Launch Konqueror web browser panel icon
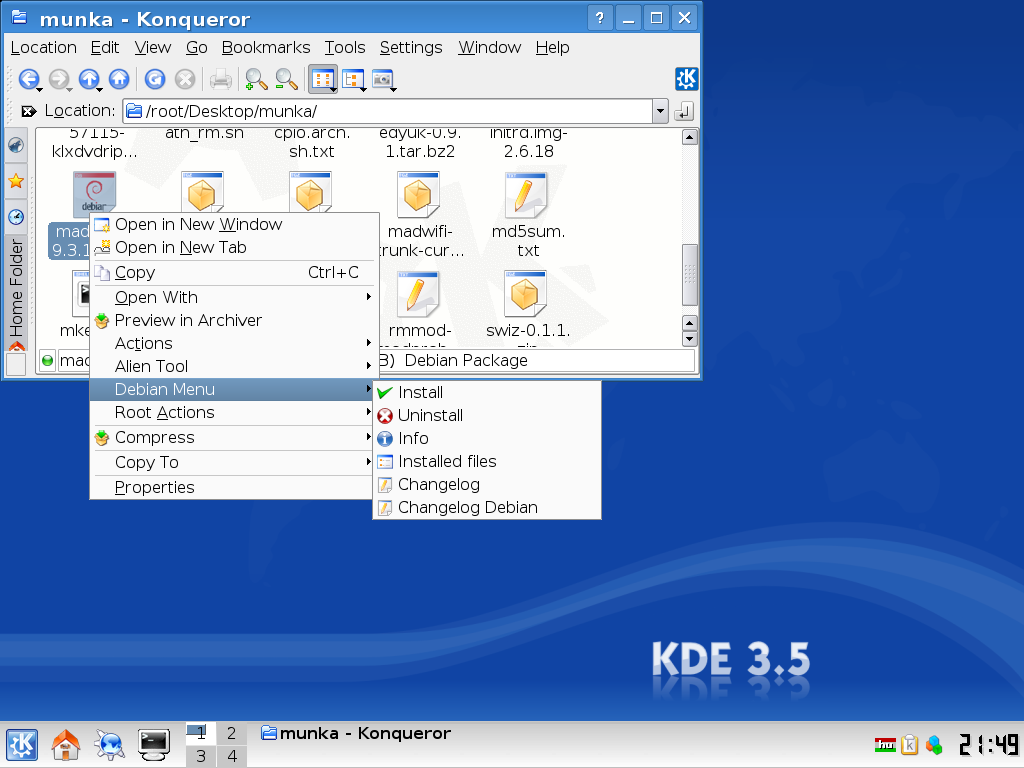This screenshot has width=1024, height=768. pos(109,744)
